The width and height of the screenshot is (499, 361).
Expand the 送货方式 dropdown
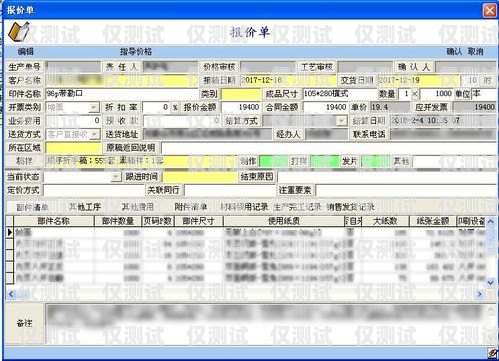95,134
